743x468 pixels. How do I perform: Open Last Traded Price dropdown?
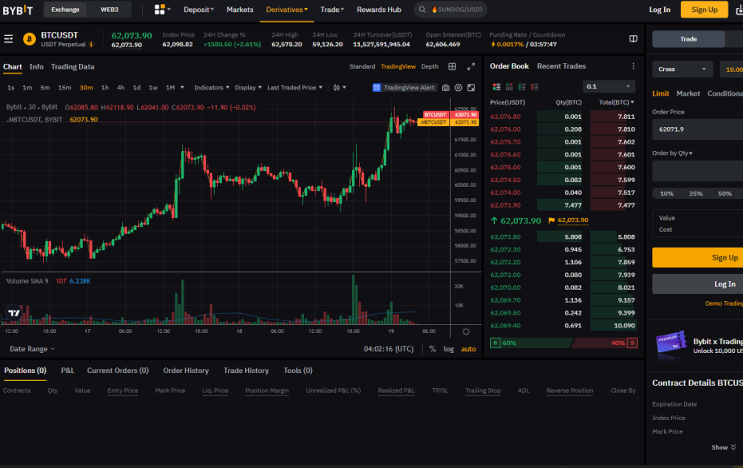[295, 88]
